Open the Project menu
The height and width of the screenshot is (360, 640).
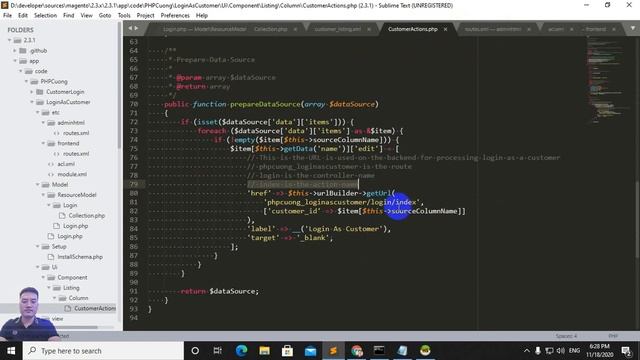(145, 15)
